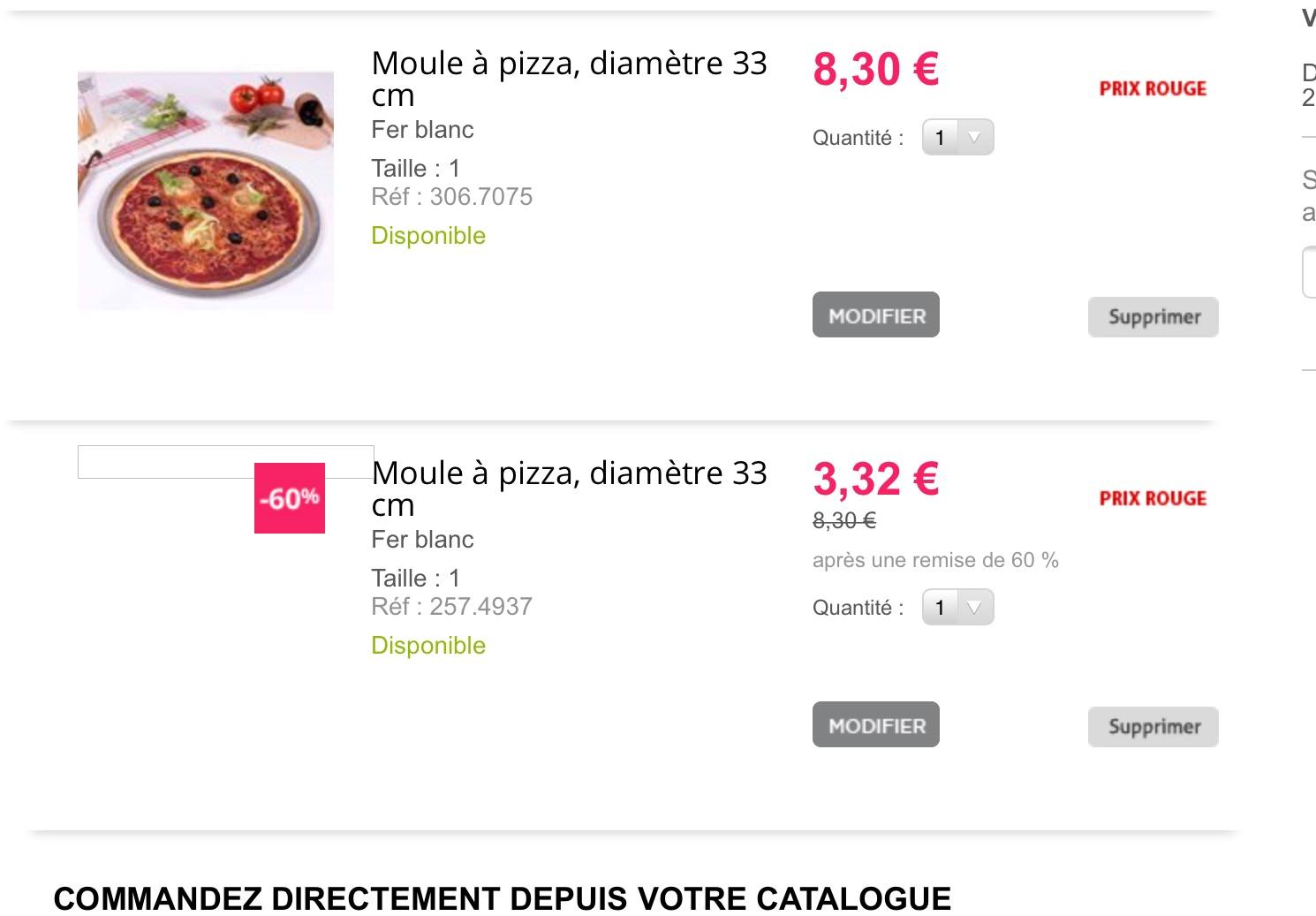
Task: Open quantity dropdown for item Réf 257.4937
Action: [x=958, y=608]
